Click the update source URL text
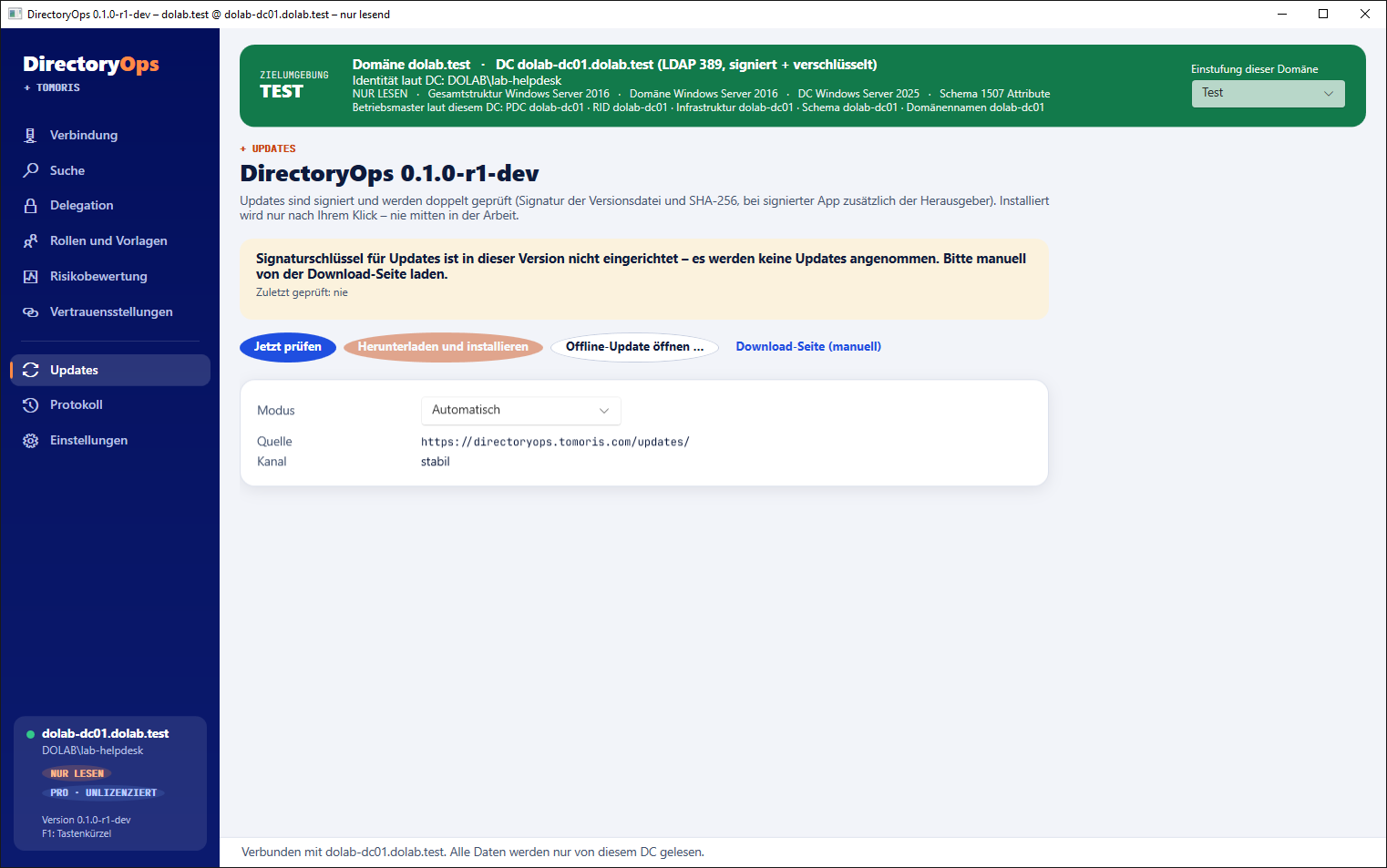 pyautogui.click(x=555, y=442)
